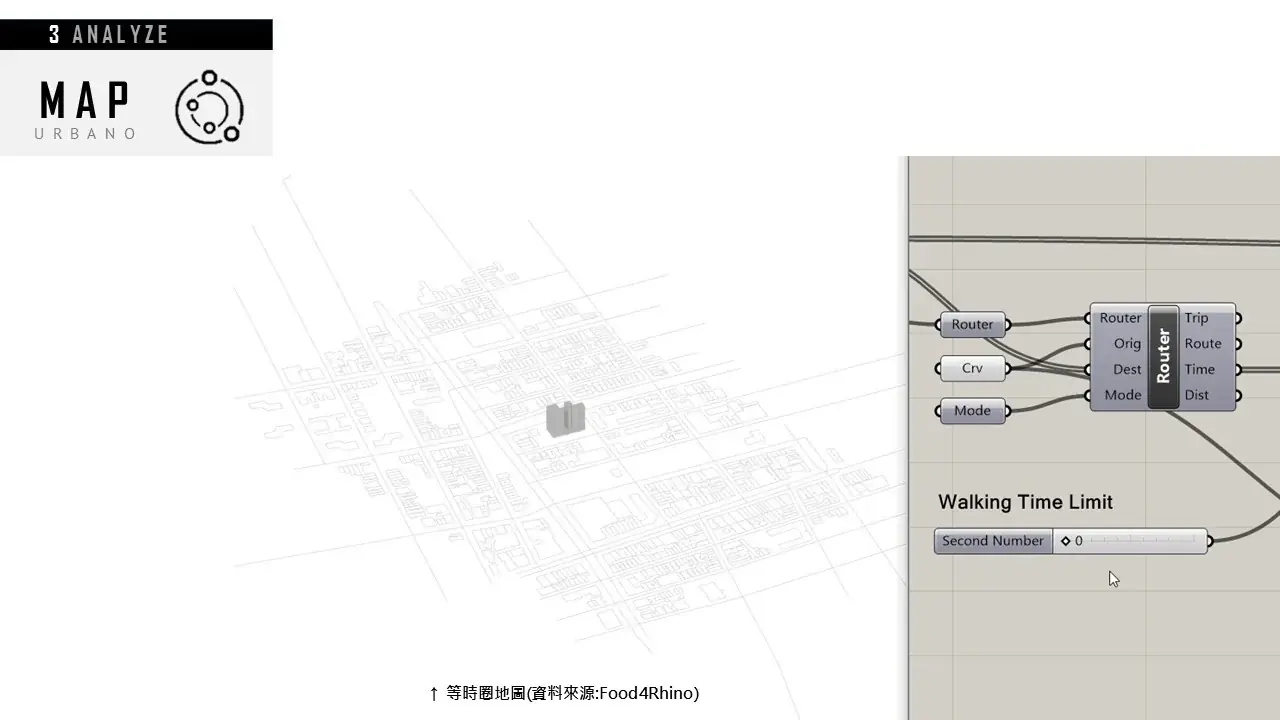This screenshot has height=720, width=1280.
Task: Select the gray building model on map
Action: (565, 418)
